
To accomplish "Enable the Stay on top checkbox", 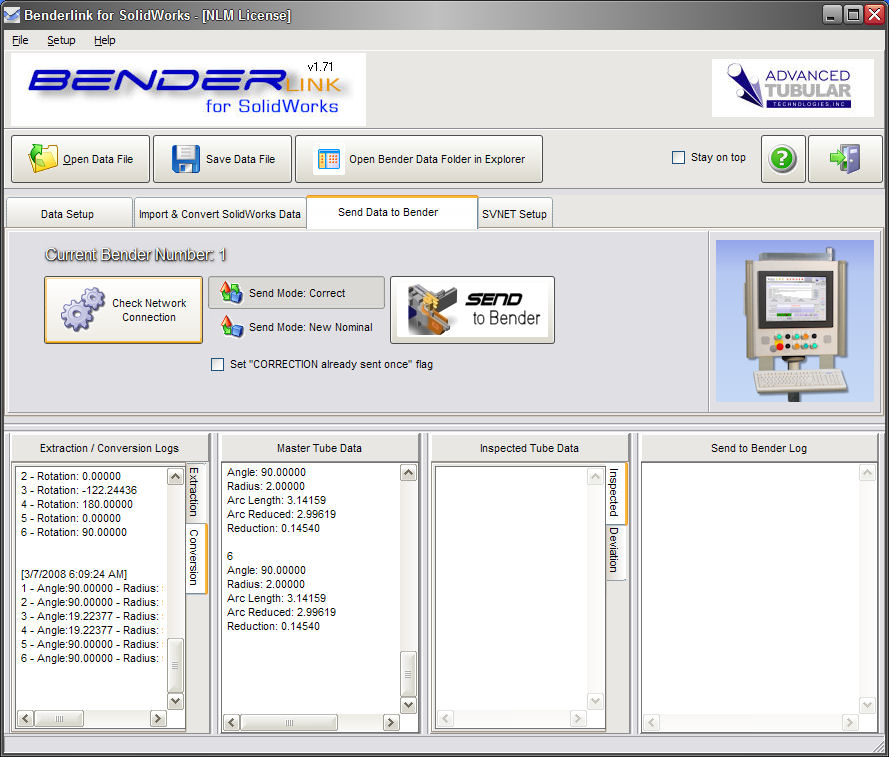I will click(679, 158).
